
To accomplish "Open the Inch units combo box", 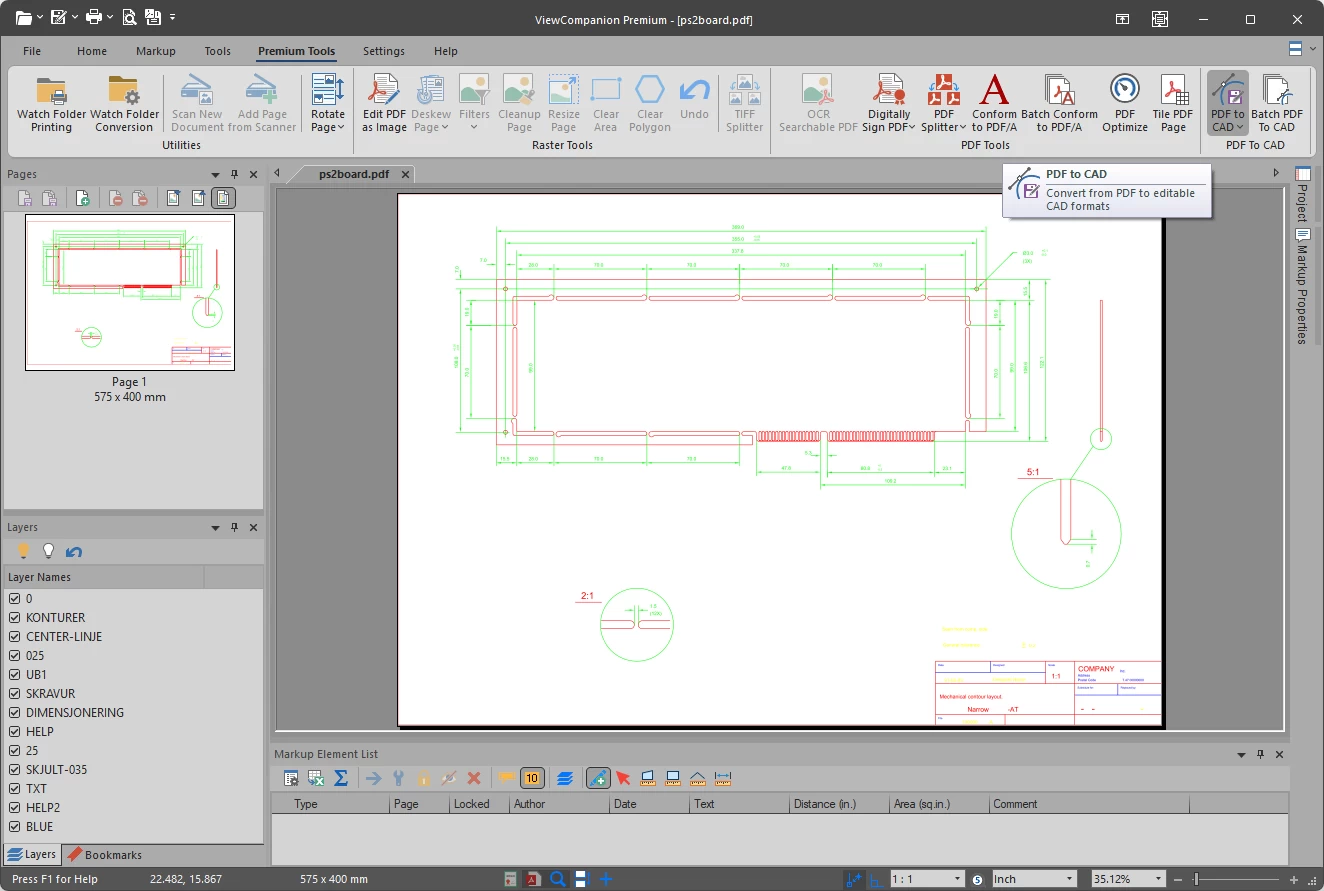I will pos(1033,879).
